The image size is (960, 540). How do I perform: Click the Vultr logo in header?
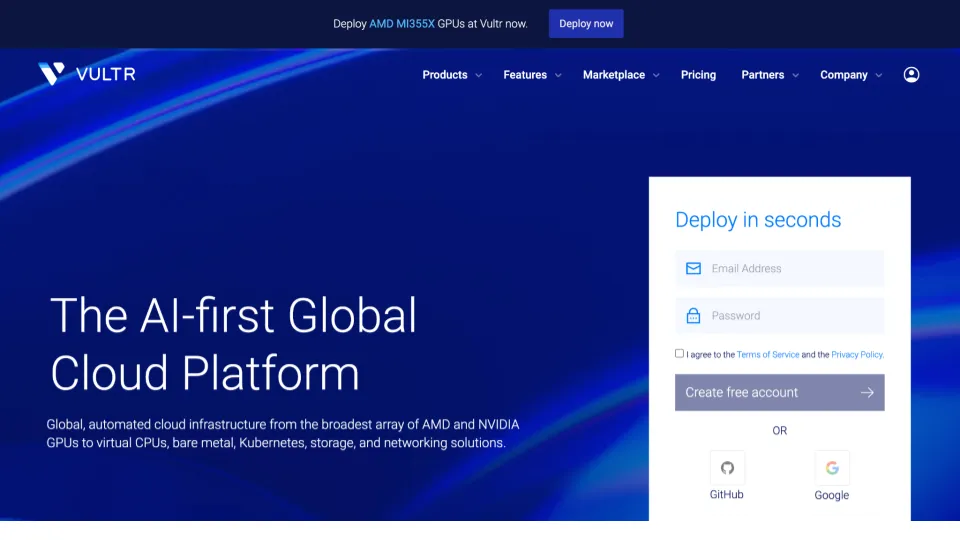point(86,74)
